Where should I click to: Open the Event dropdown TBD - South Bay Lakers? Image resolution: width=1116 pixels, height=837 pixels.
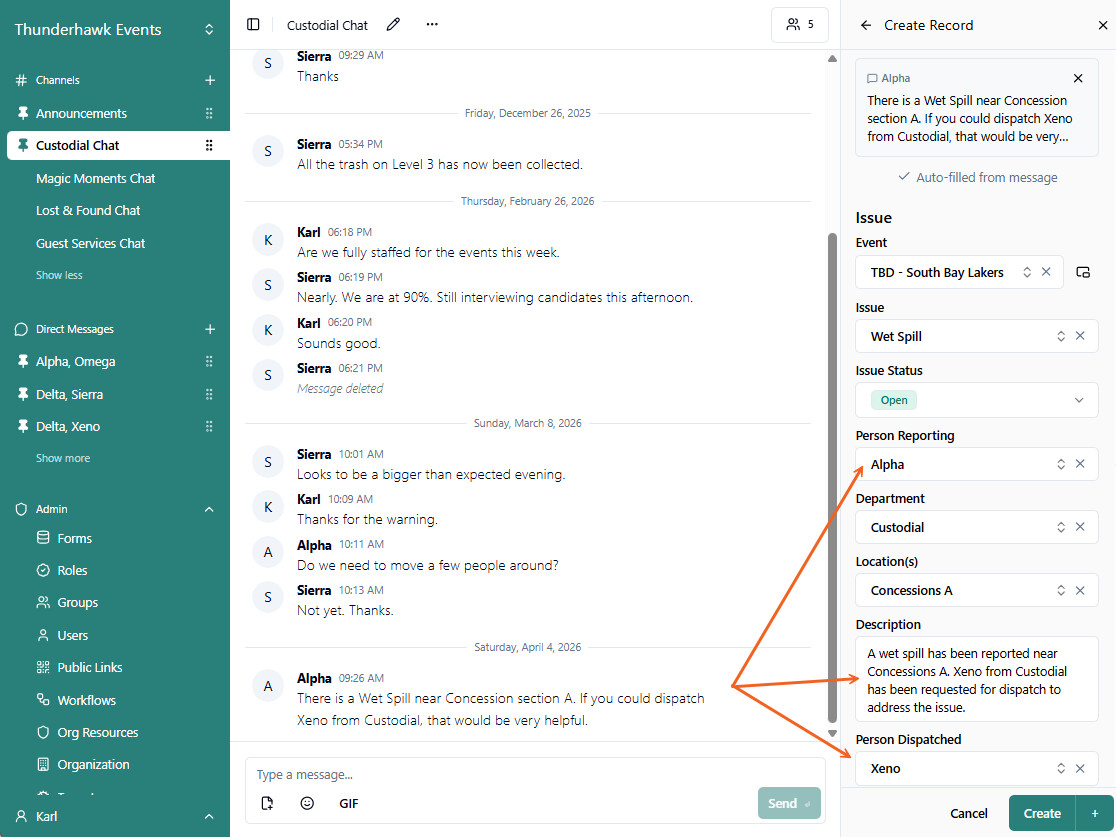(958, 272)
